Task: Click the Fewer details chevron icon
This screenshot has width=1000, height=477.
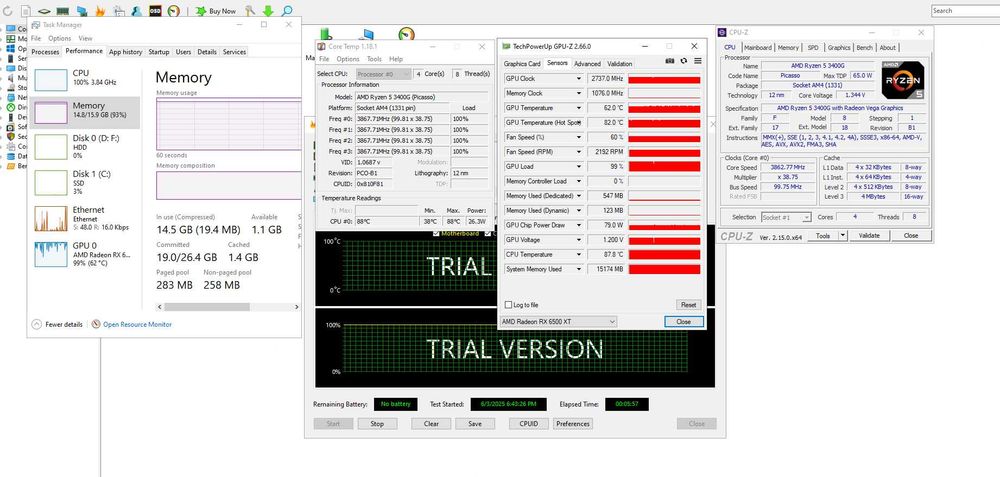Action: (x=36, y=324)
